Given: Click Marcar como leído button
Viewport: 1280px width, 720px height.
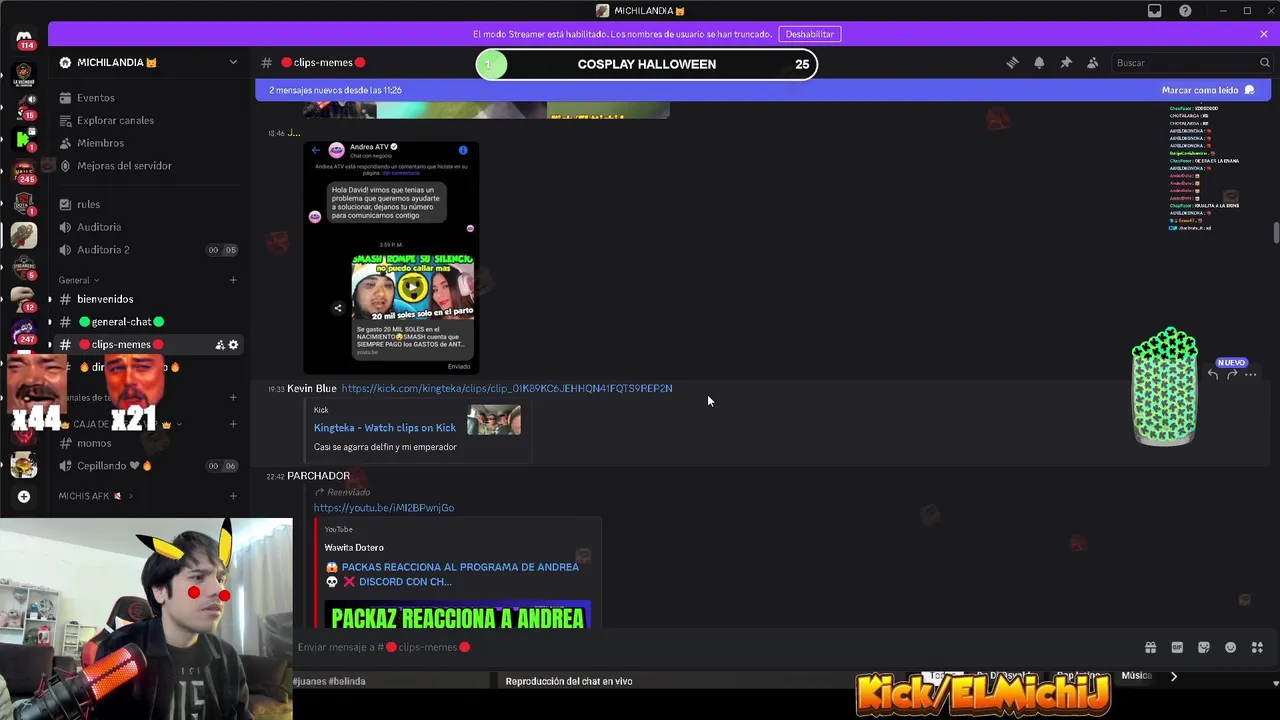Looking at the screenshot, I should 1207,90.
